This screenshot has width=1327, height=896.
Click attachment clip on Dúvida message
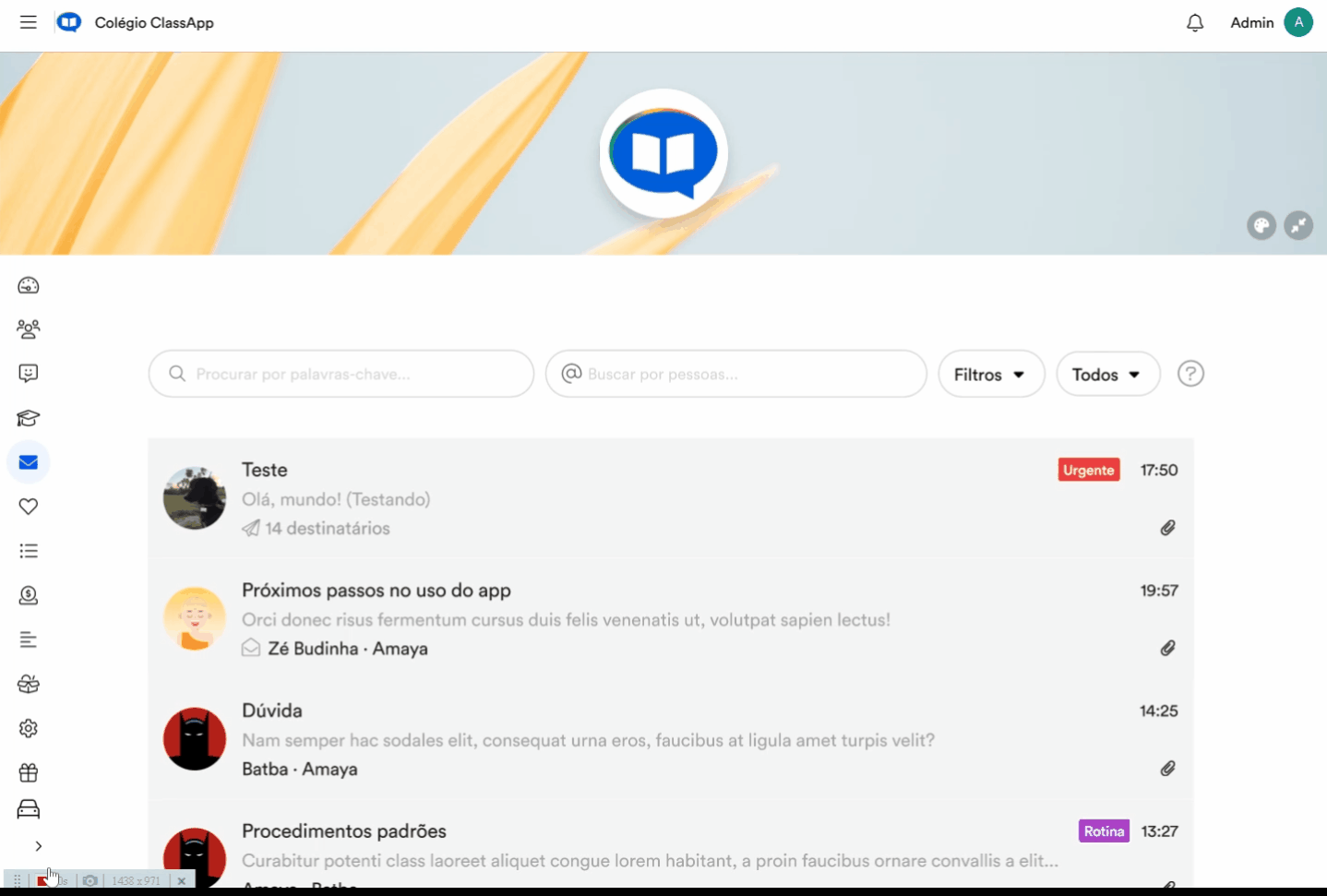coord(1167,769)
